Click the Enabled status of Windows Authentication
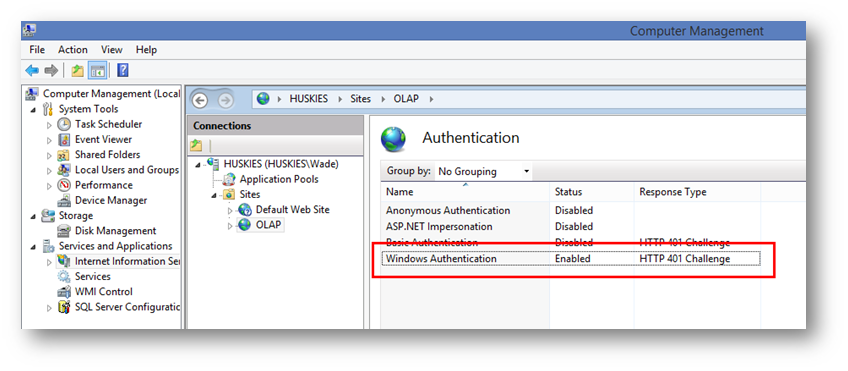Viewport: 848px width, 371px height. tap(573, 259)
